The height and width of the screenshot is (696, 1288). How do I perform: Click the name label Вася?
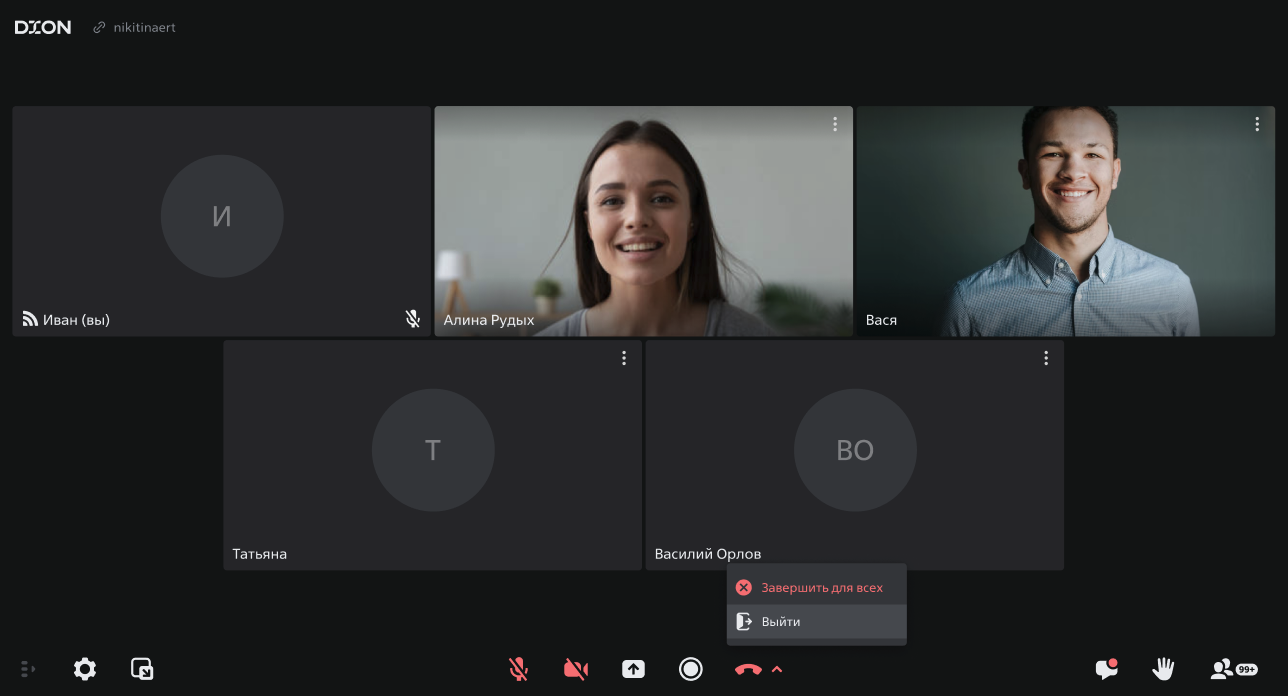881,320
